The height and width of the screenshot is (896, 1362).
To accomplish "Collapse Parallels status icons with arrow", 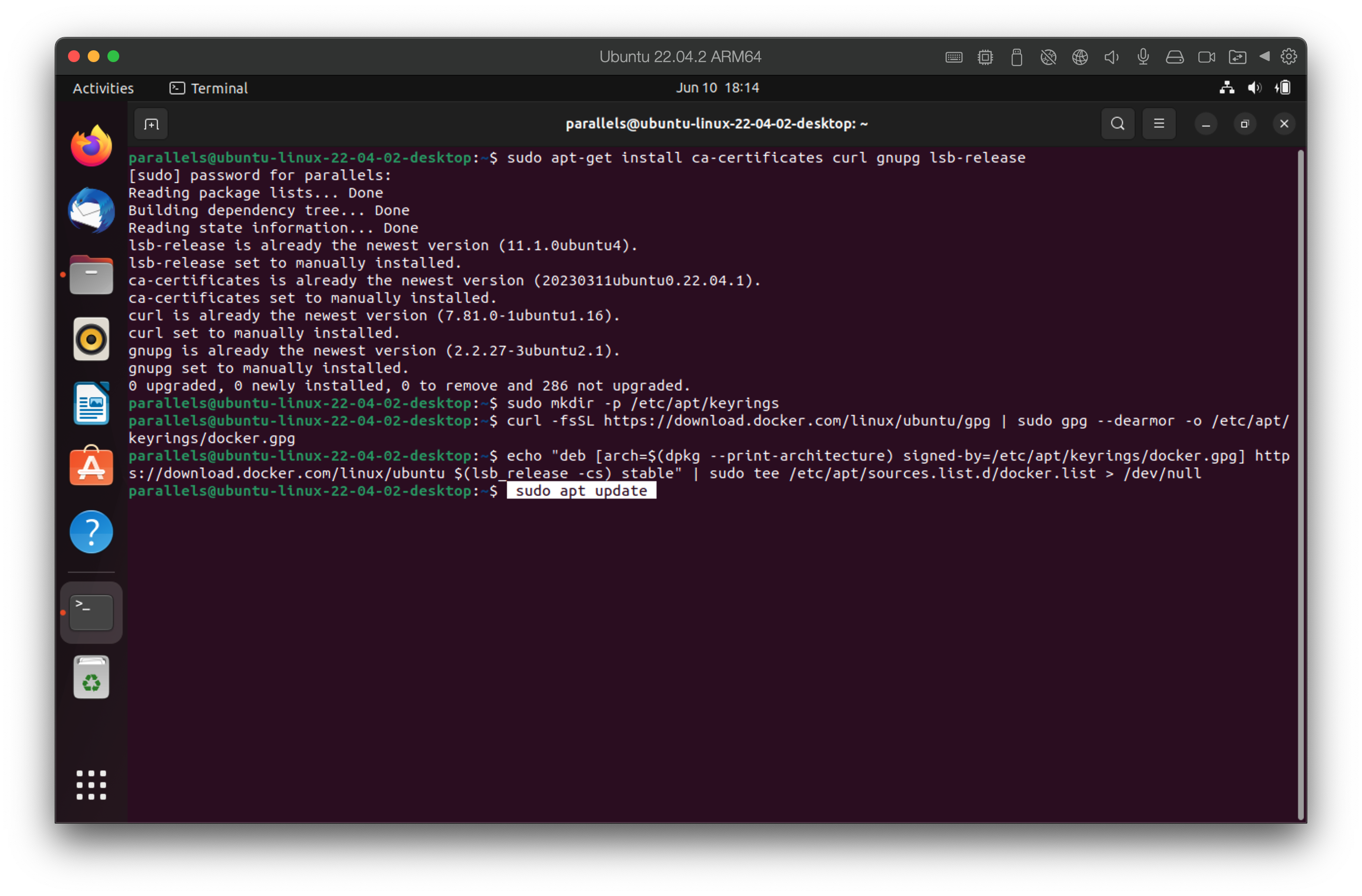I will 1264,56.
